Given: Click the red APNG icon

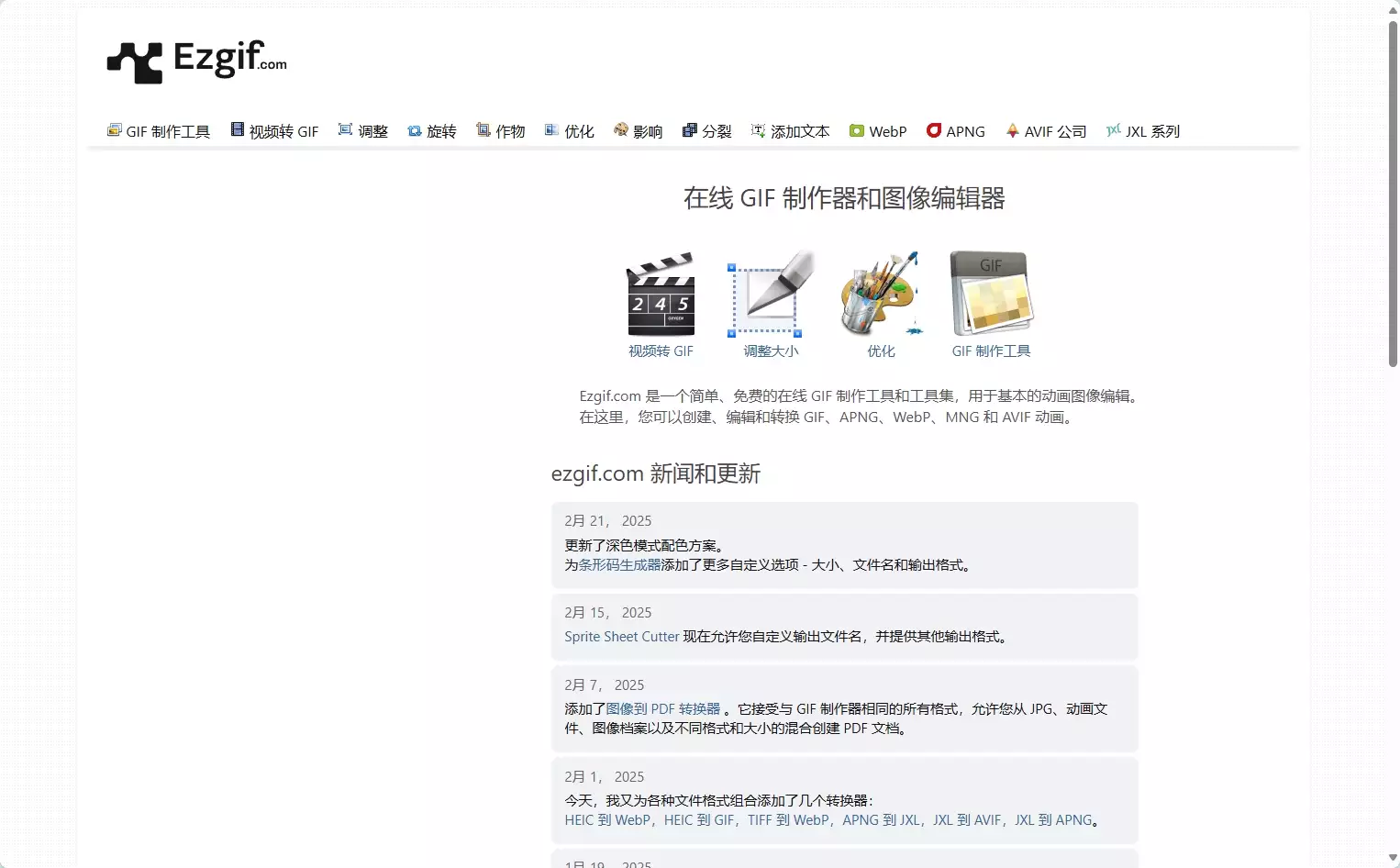Looking at the screenshot, I should pyautogui.click(x=934, y=130).
